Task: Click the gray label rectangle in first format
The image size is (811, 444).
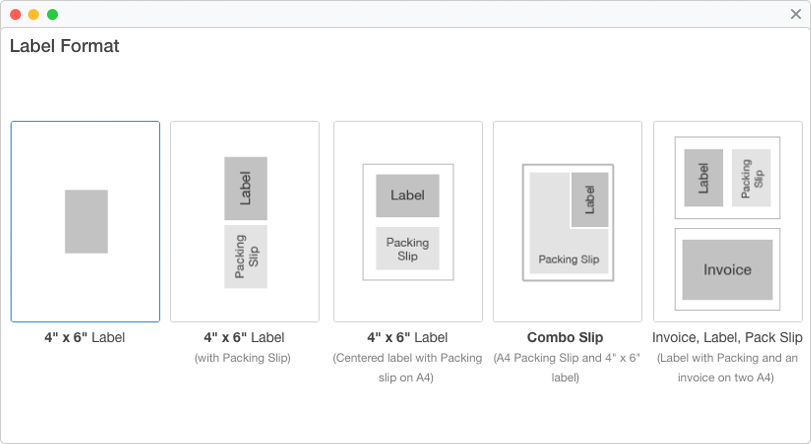Action: [86, 221]
